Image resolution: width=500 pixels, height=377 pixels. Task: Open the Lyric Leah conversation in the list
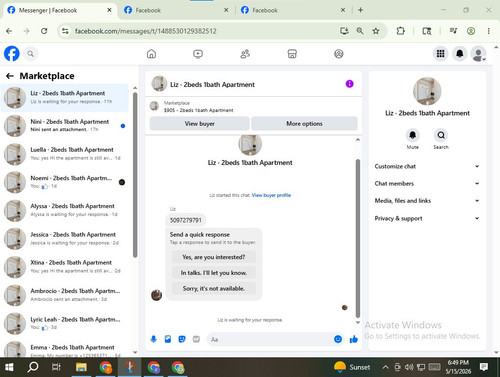coord(65,323)
